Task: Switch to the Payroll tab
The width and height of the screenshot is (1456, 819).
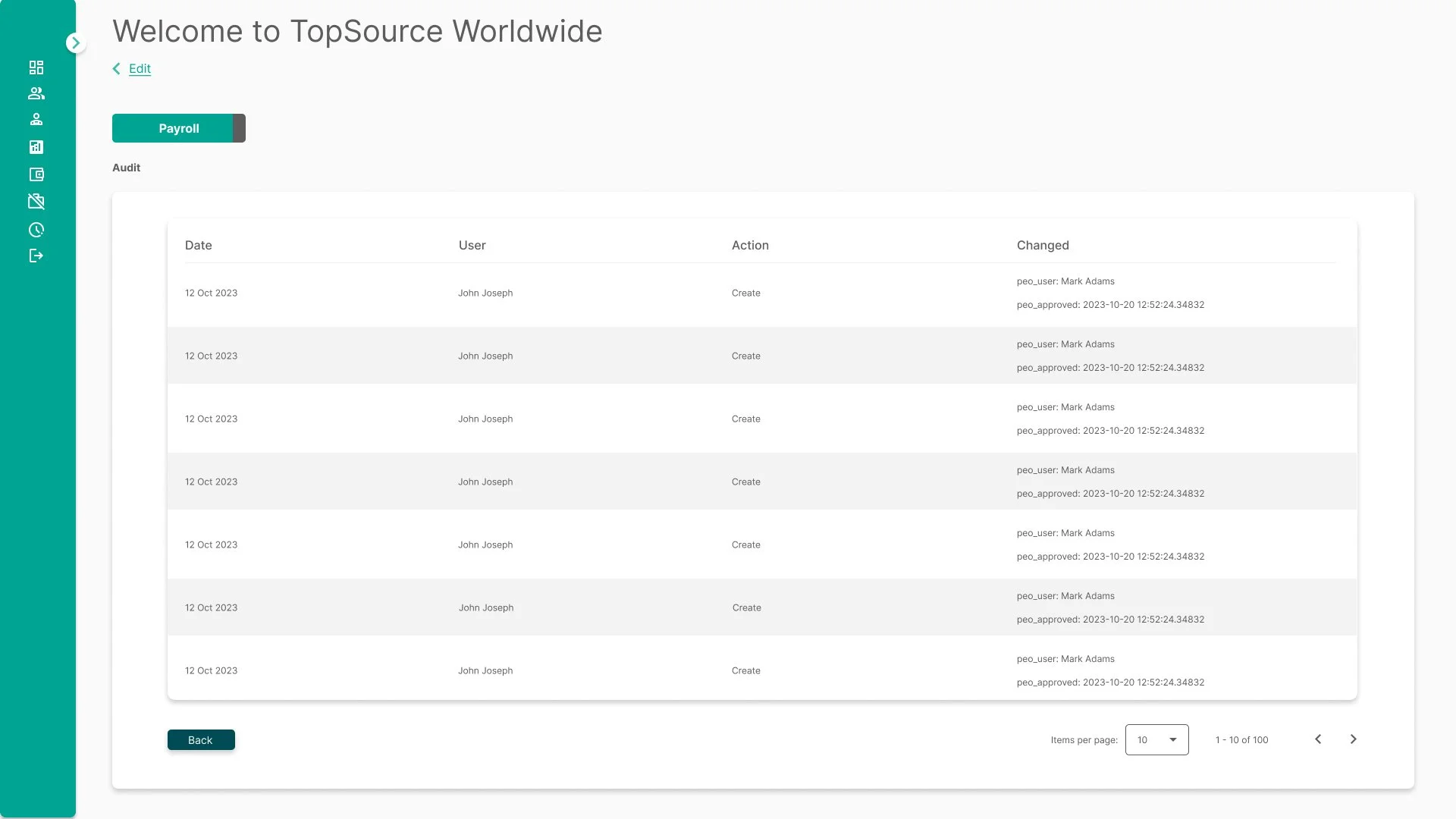Action: (178, 128)
